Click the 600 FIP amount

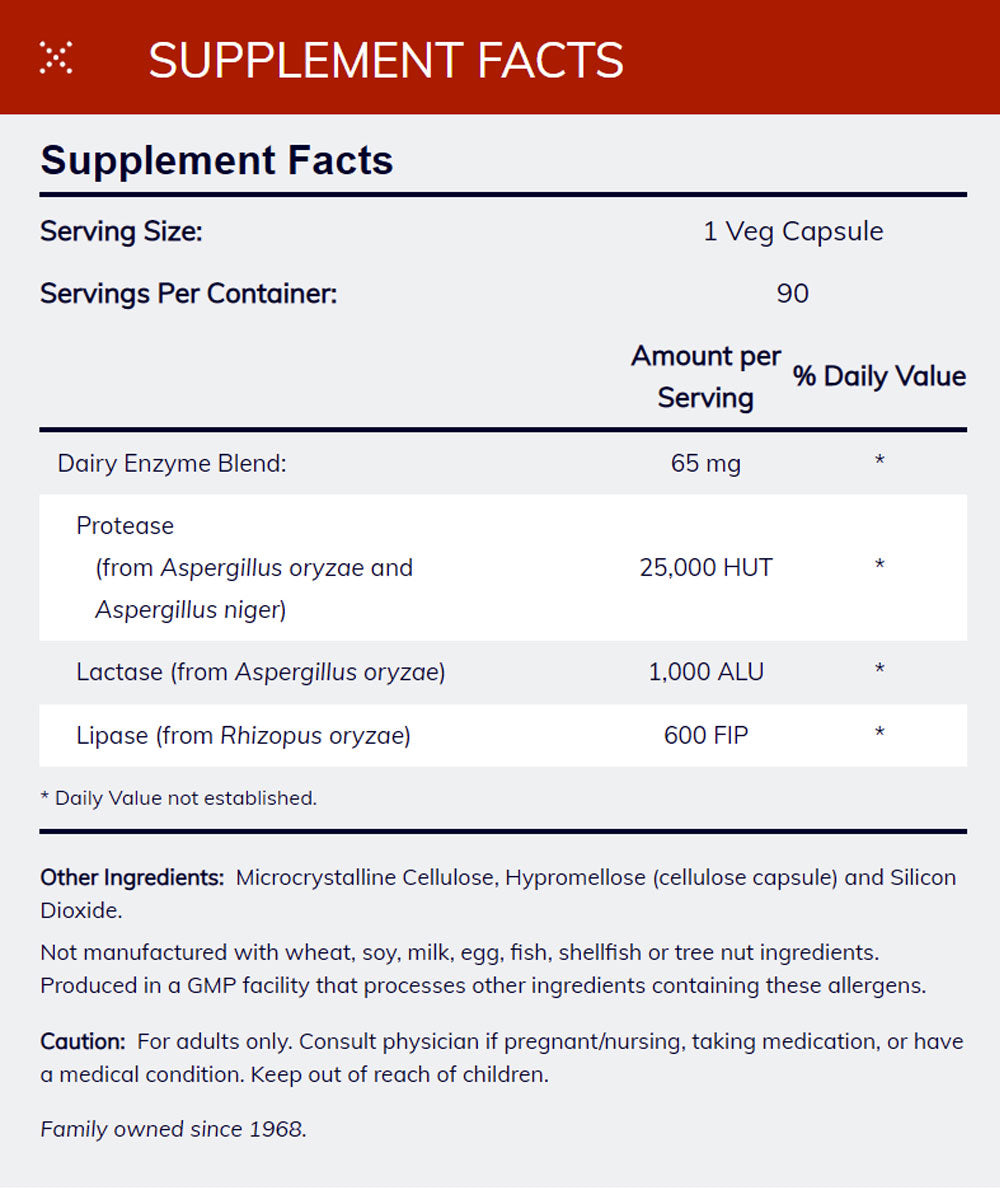[x=706, y=736]
